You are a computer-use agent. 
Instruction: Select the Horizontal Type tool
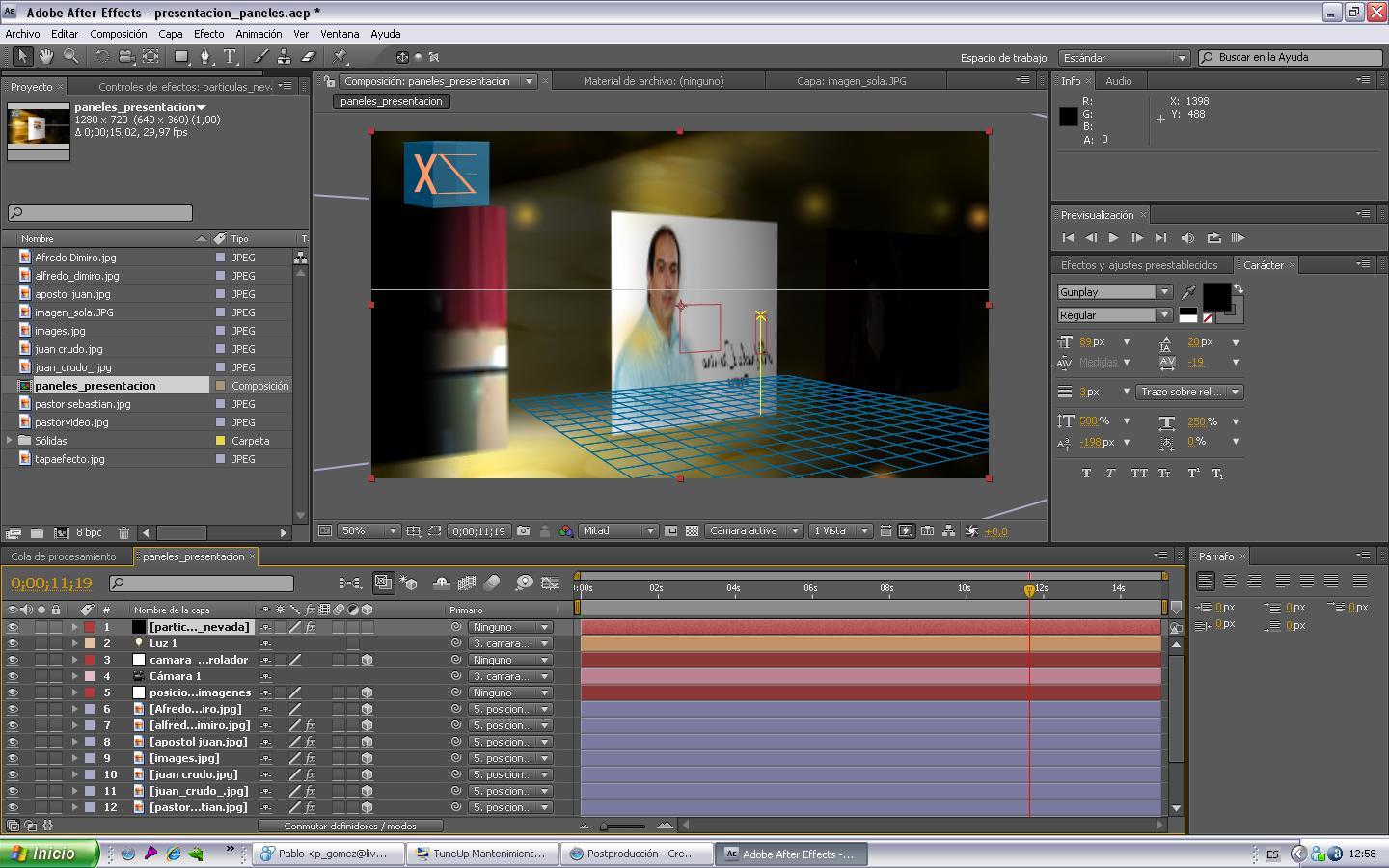coord(231,57)
